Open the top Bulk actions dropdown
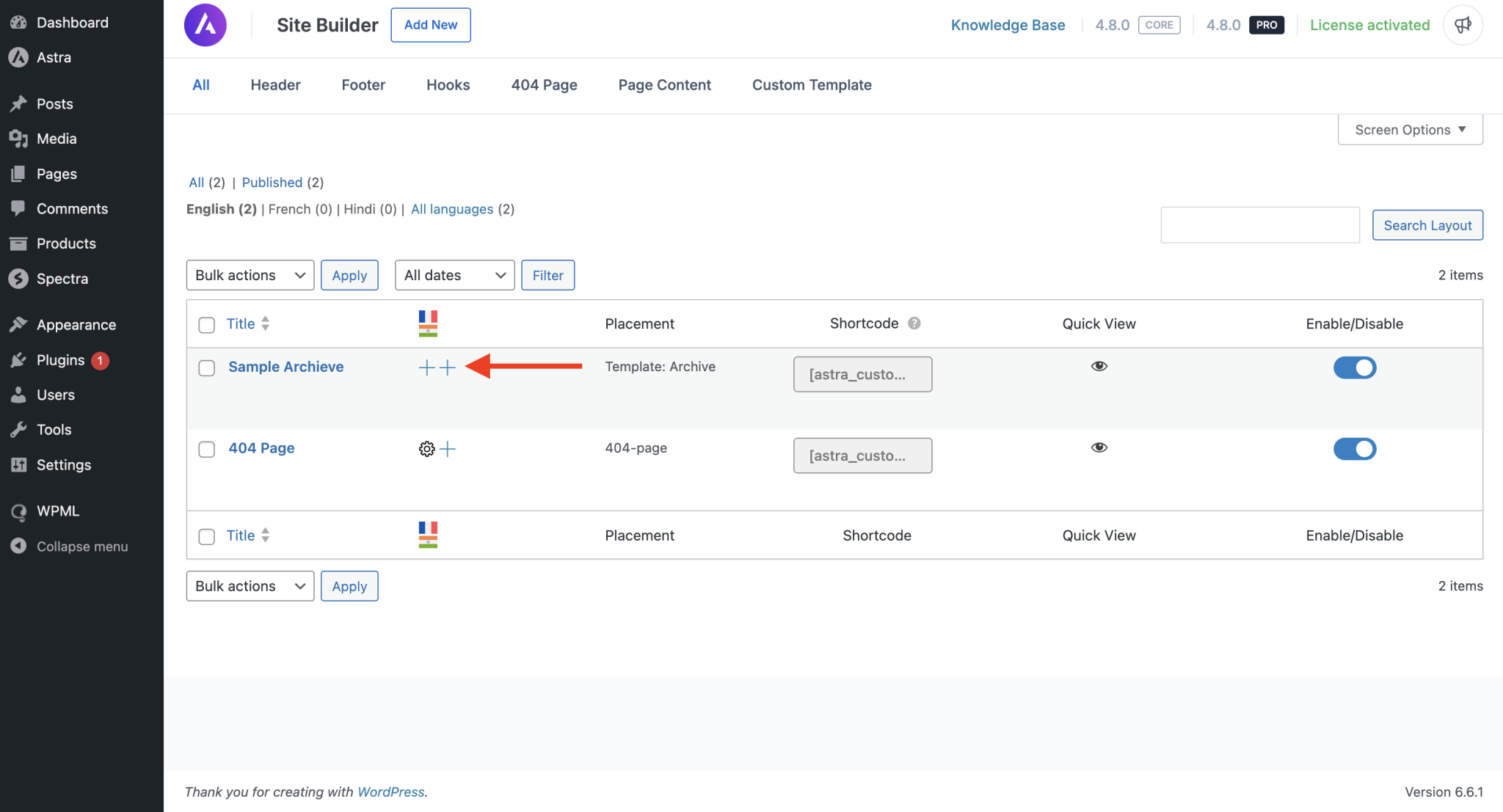This screenshot has width=1503, height=812. 250,275
